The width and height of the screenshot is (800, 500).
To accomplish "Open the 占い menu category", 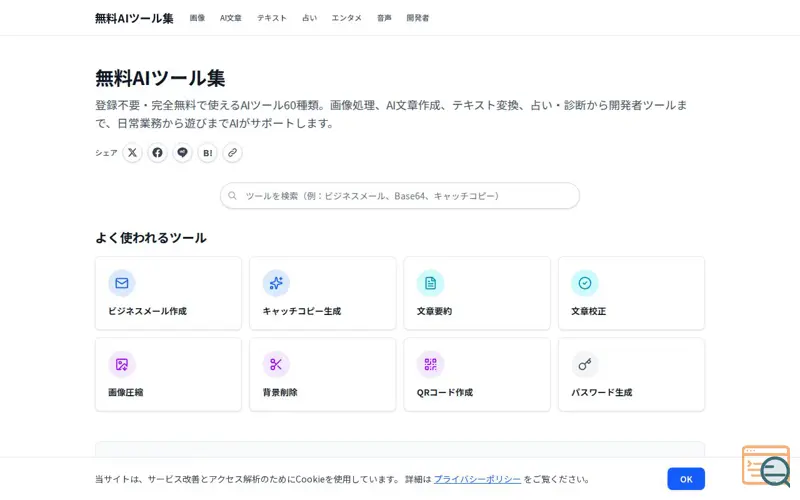I will click(x=309, y=18).
